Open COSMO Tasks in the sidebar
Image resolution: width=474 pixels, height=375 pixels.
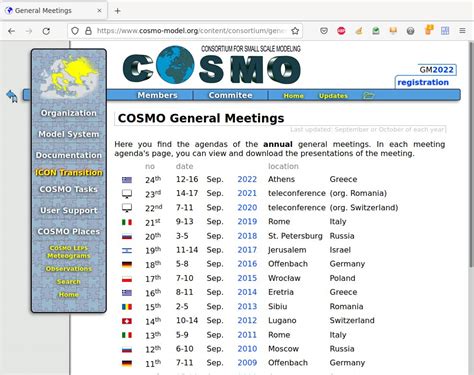(x=69, y=189)
